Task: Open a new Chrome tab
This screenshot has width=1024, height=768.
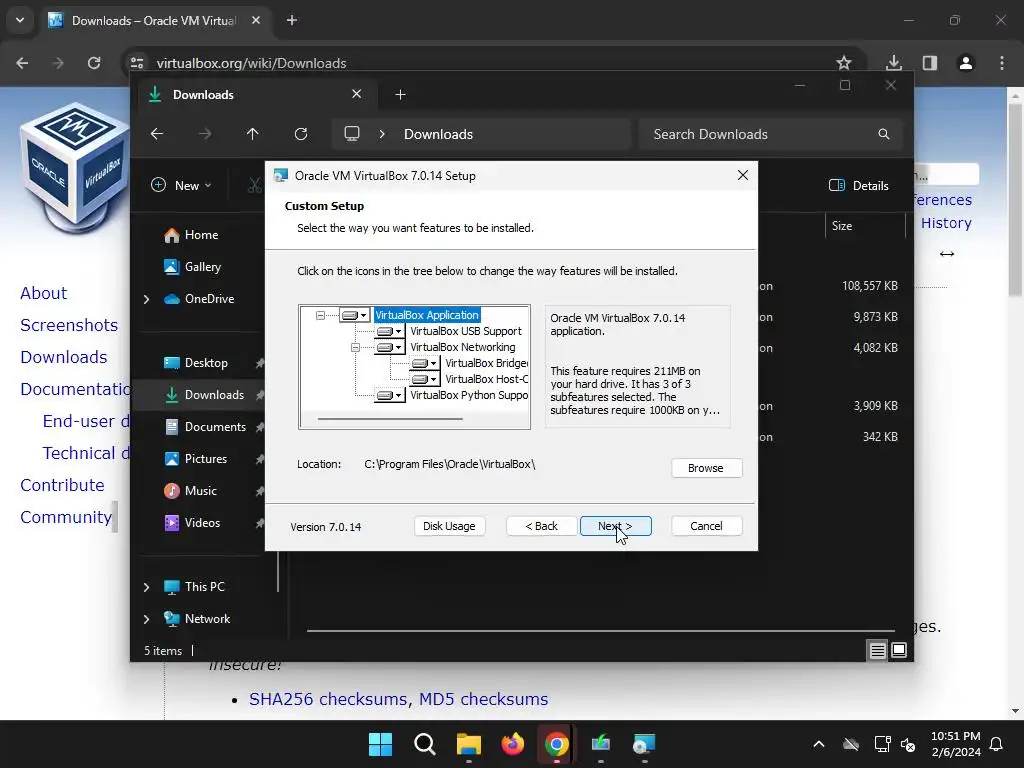Action: coord(292,20)
